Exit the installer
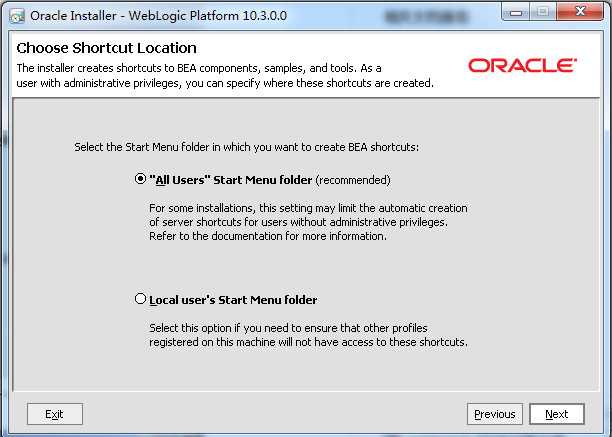 tap(55, 414)
